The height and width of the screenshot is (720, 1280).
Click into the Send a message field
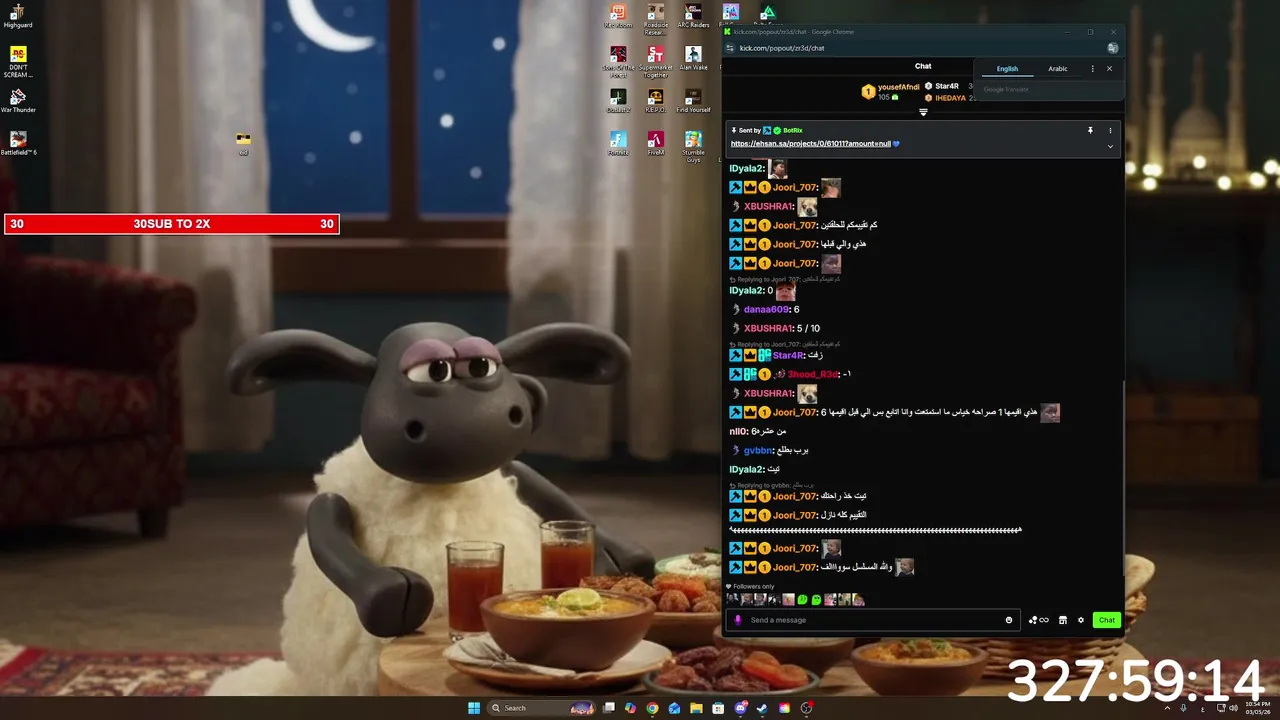tap(873, 620)
